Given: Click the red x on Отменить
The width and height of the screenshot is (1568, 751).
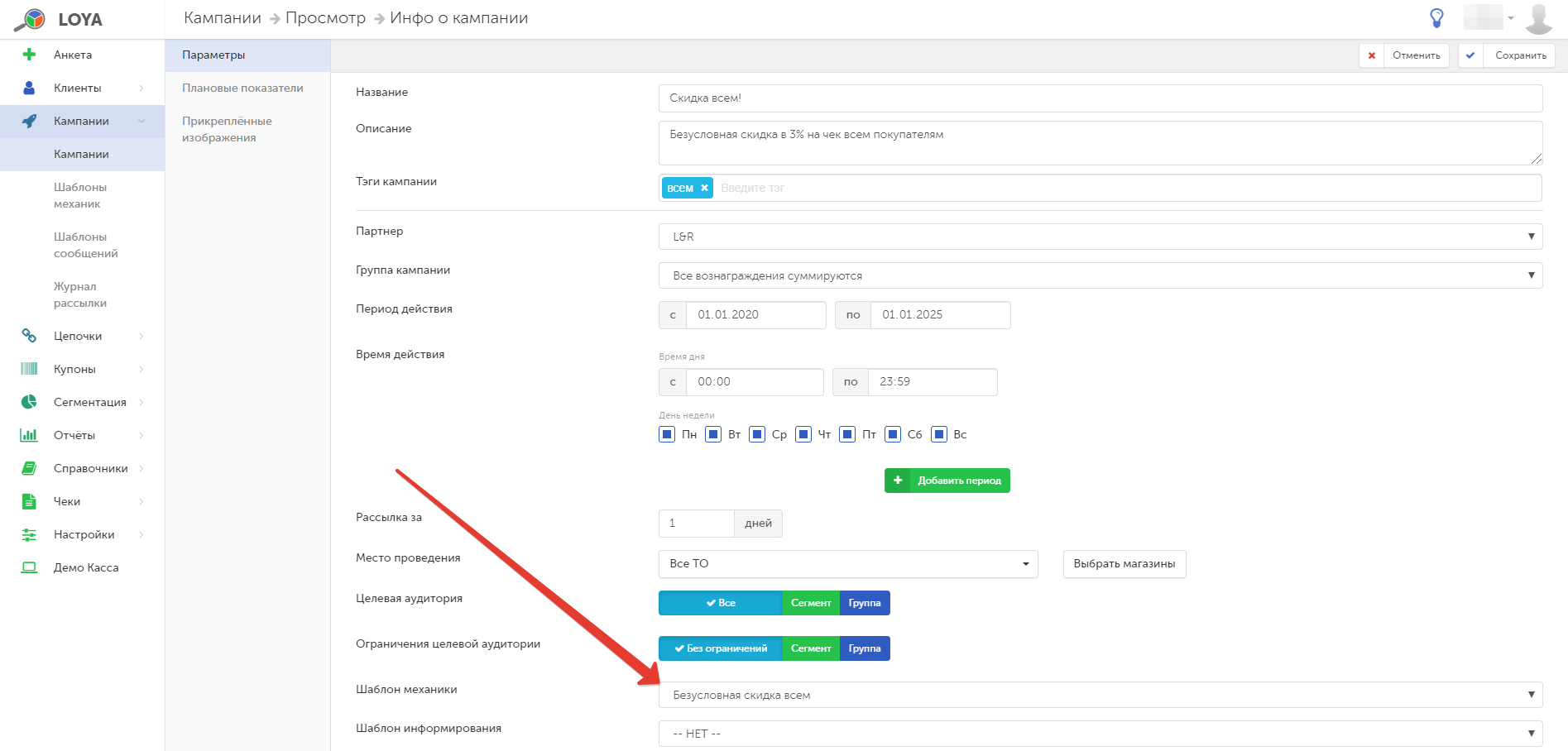Looking at the screenshot, I should coord(1372,55).
